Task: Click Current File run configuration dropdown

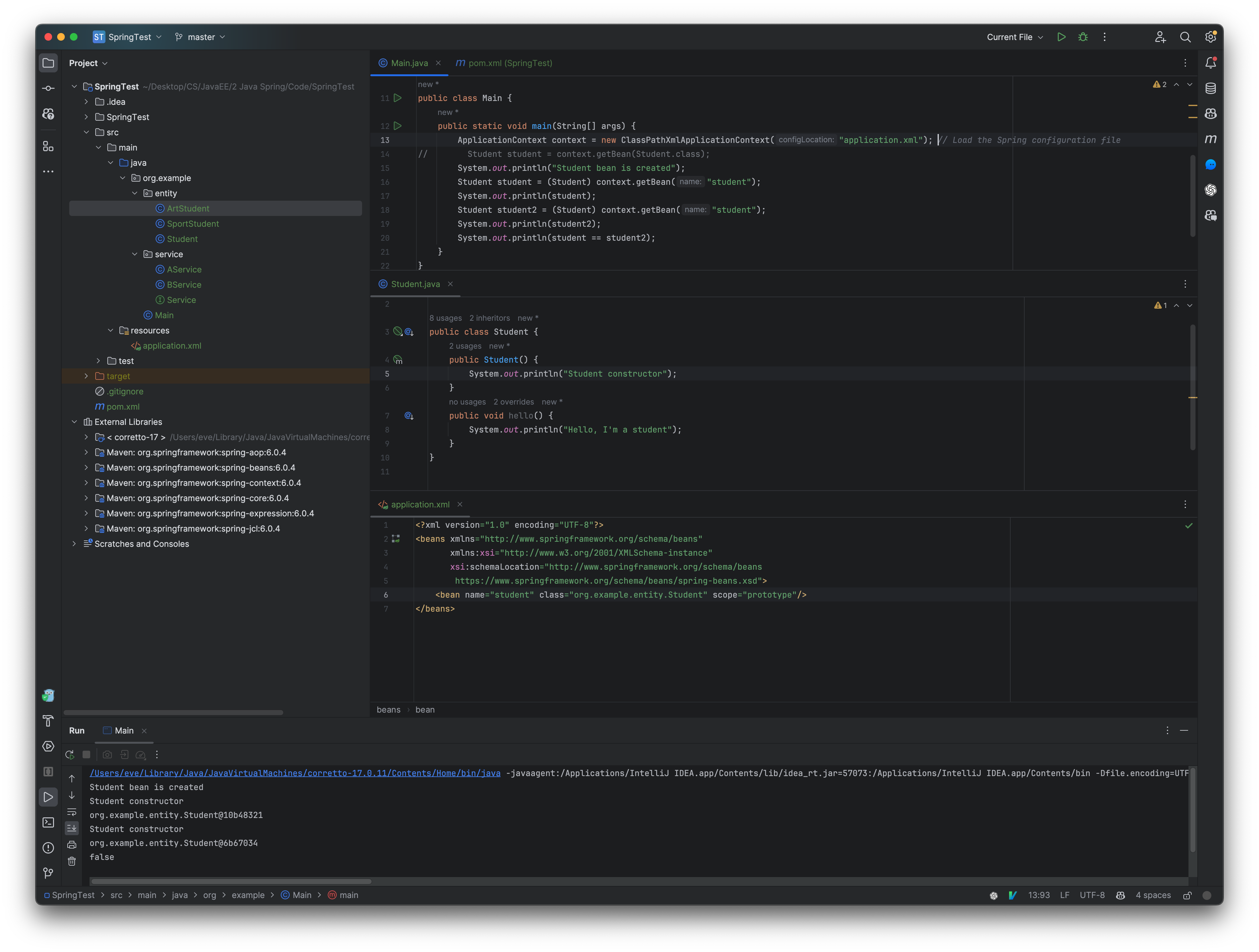Action: [1013, 37]
